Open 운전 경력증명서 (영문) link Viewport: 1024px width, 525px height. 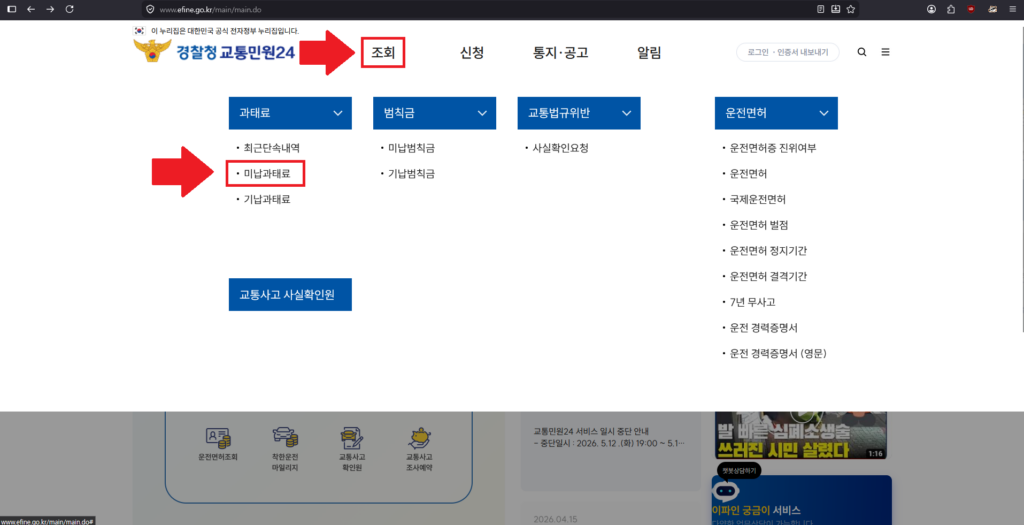pos(778,353)
